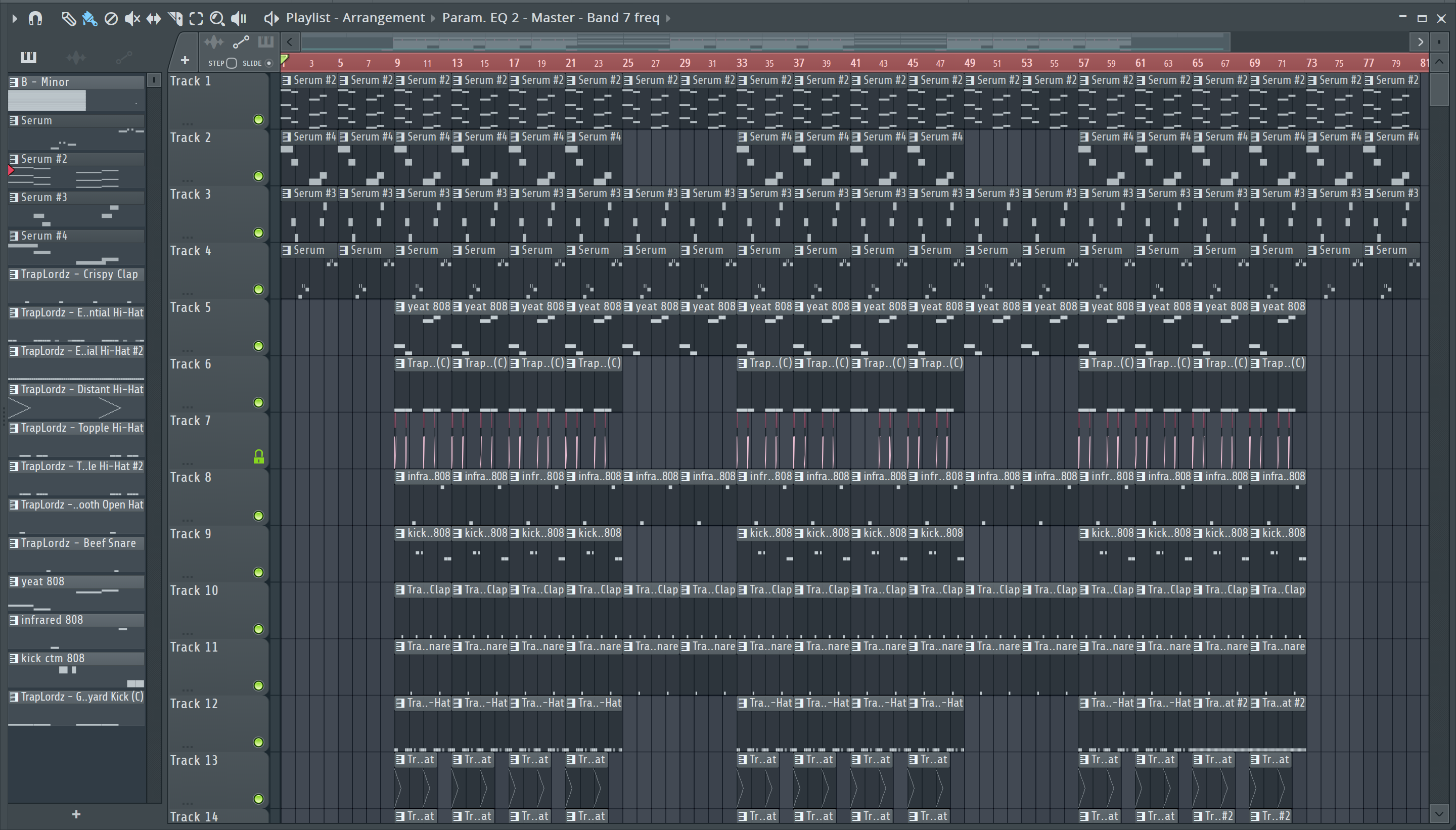Viewport: 1456px width, 830px height.
Task: Click the icon beside B - Minor pattern
Action: pyautogui.click(x=14, y=82)
